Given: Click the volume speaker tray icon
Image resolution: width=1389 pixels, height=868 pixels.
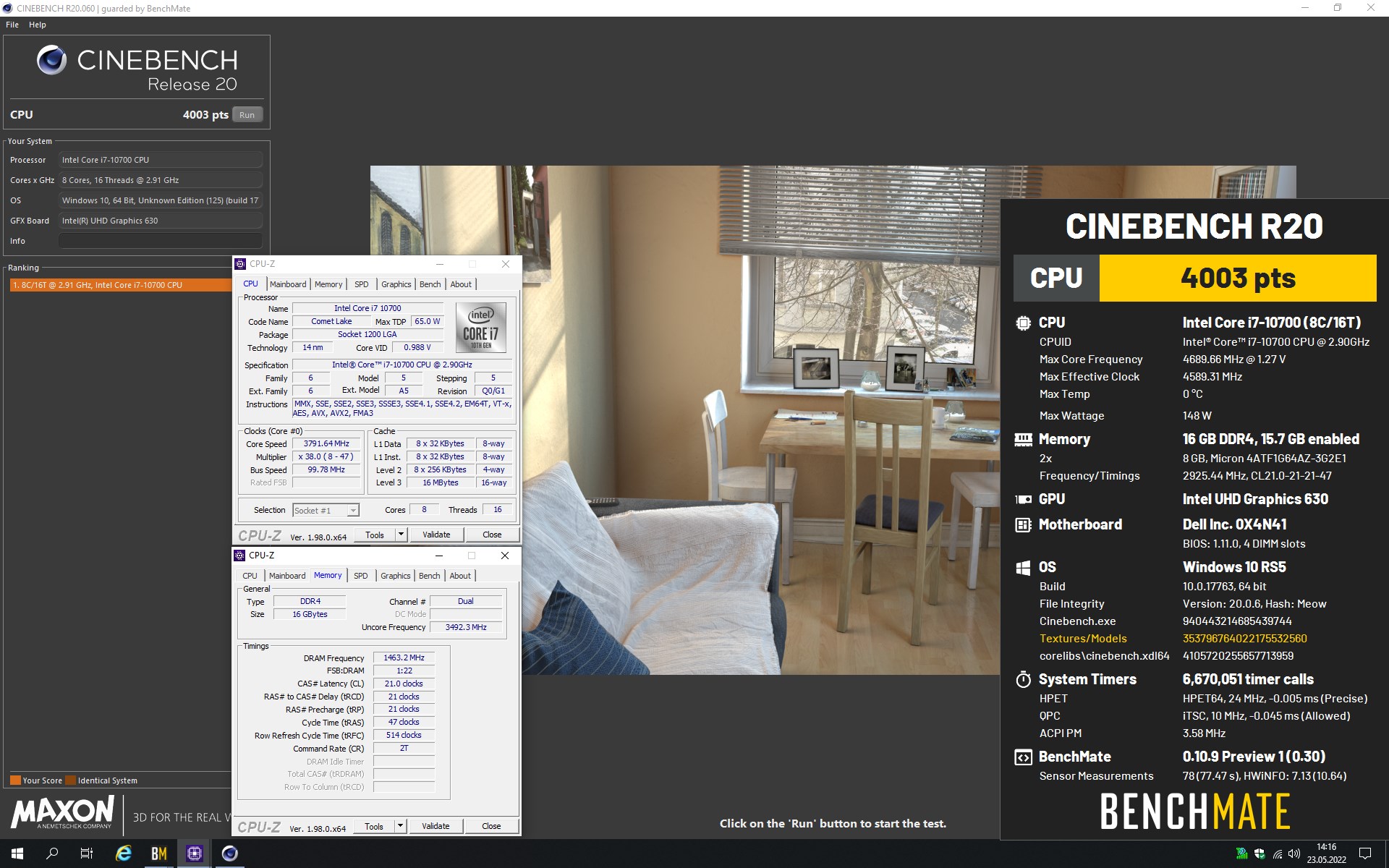Looking at the screenshot, I should (x=1294, y=854).
